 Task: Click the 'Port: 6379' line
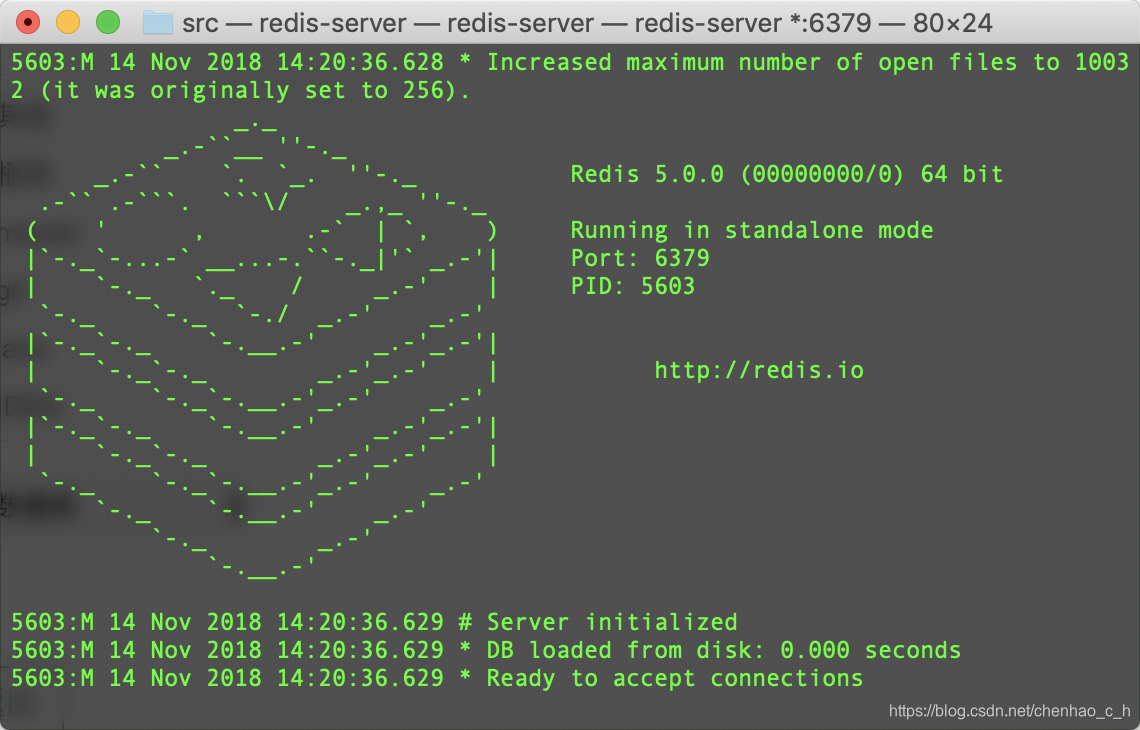640,258
